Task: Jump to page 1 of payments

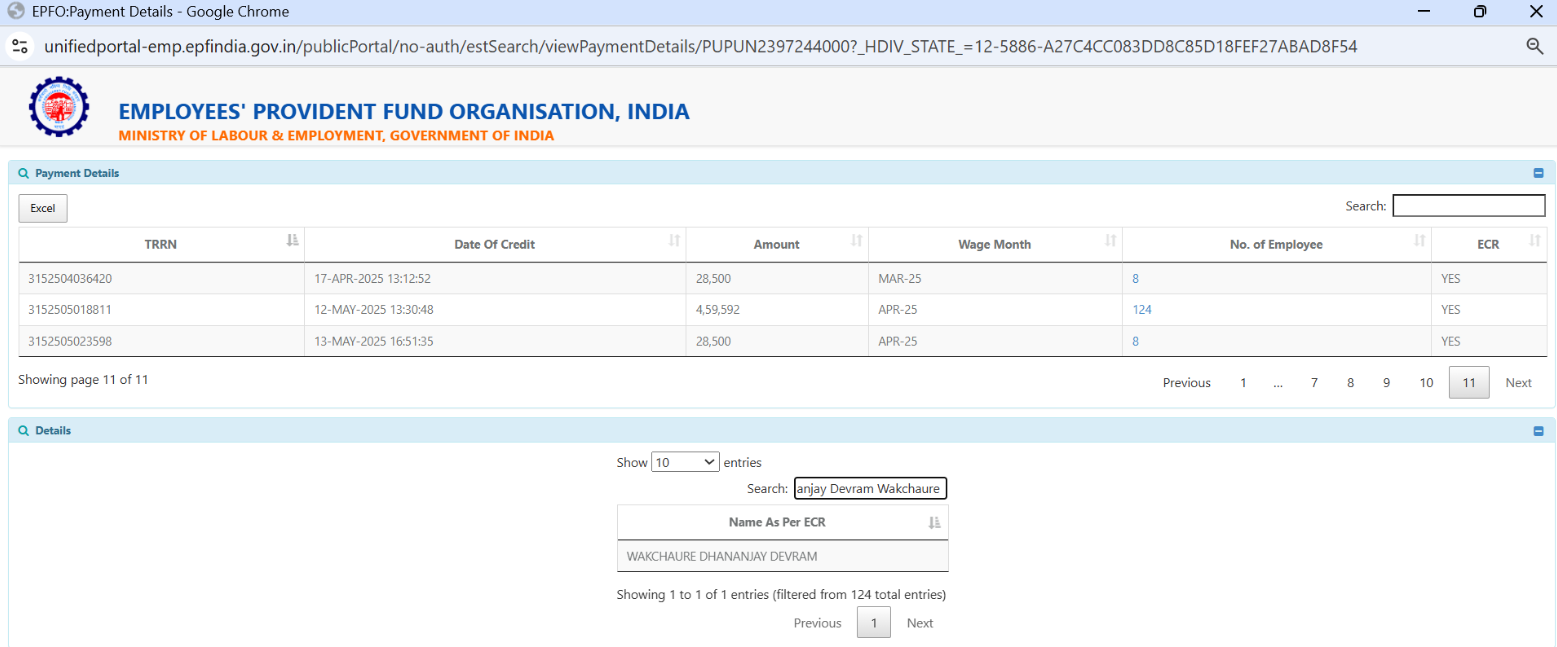Action: (x=1243, y=383)
